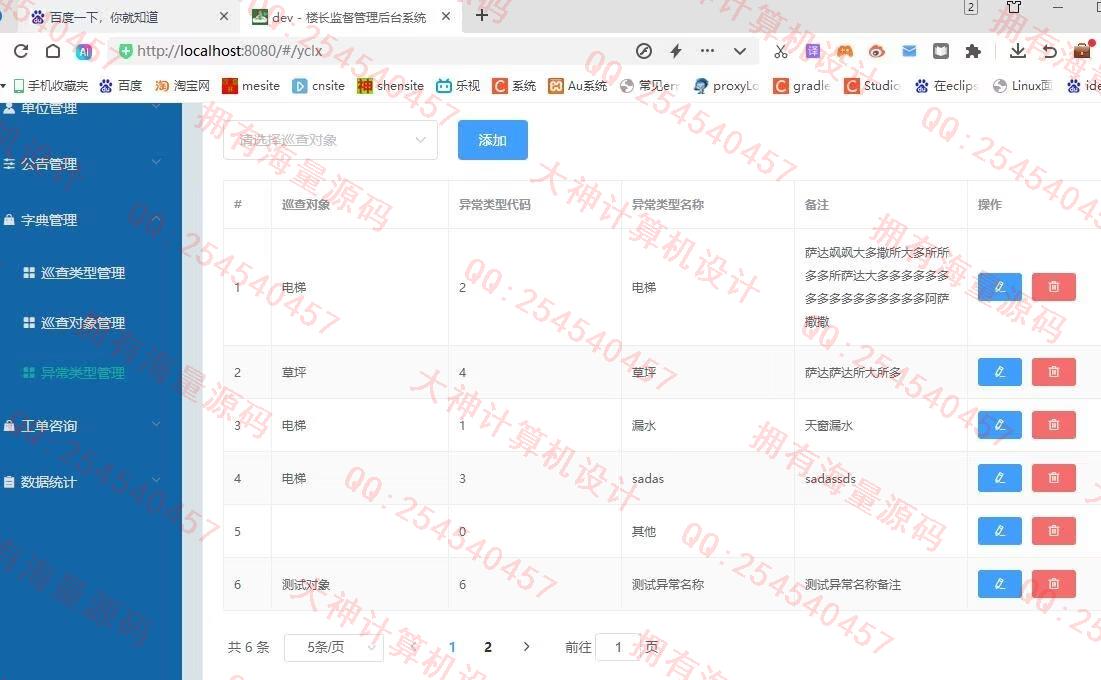Delete the 漏水 row
Screen dimensions: 1101x680
[x=1053, y=424]
